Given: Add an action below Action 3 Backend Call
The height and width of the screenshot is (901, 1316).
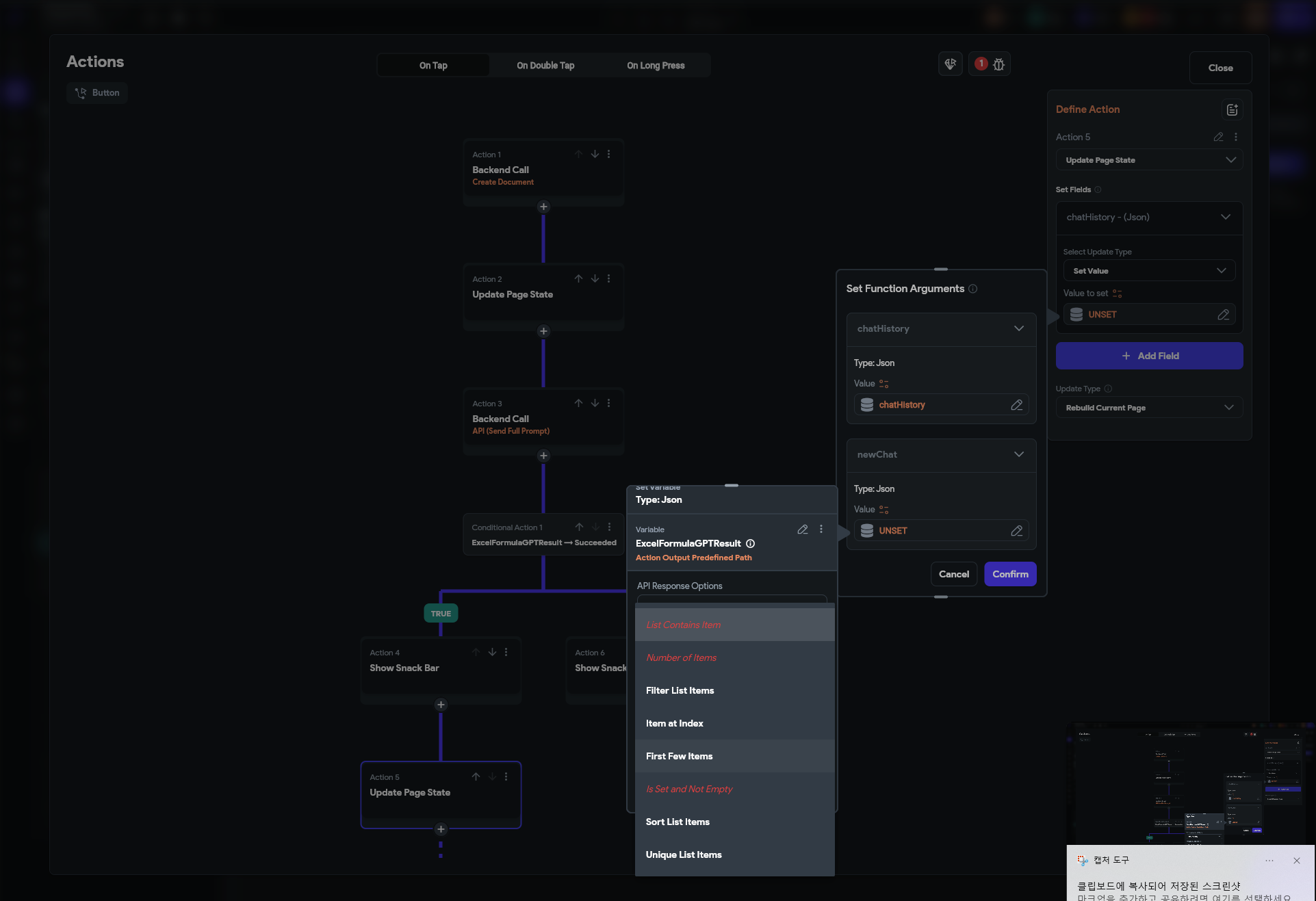Looking at the screenshot, I should [543, 456].
